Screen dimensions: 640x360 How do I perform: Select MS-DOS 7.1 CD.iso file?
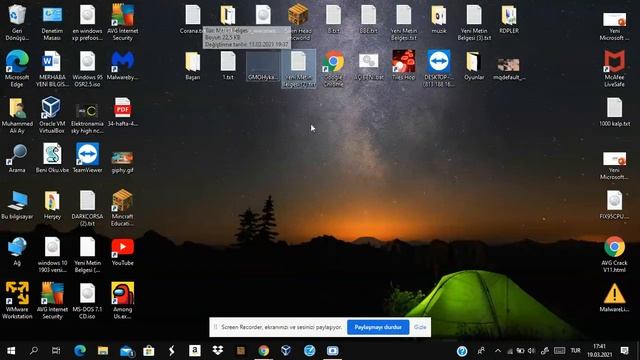[x=87, y=301]
